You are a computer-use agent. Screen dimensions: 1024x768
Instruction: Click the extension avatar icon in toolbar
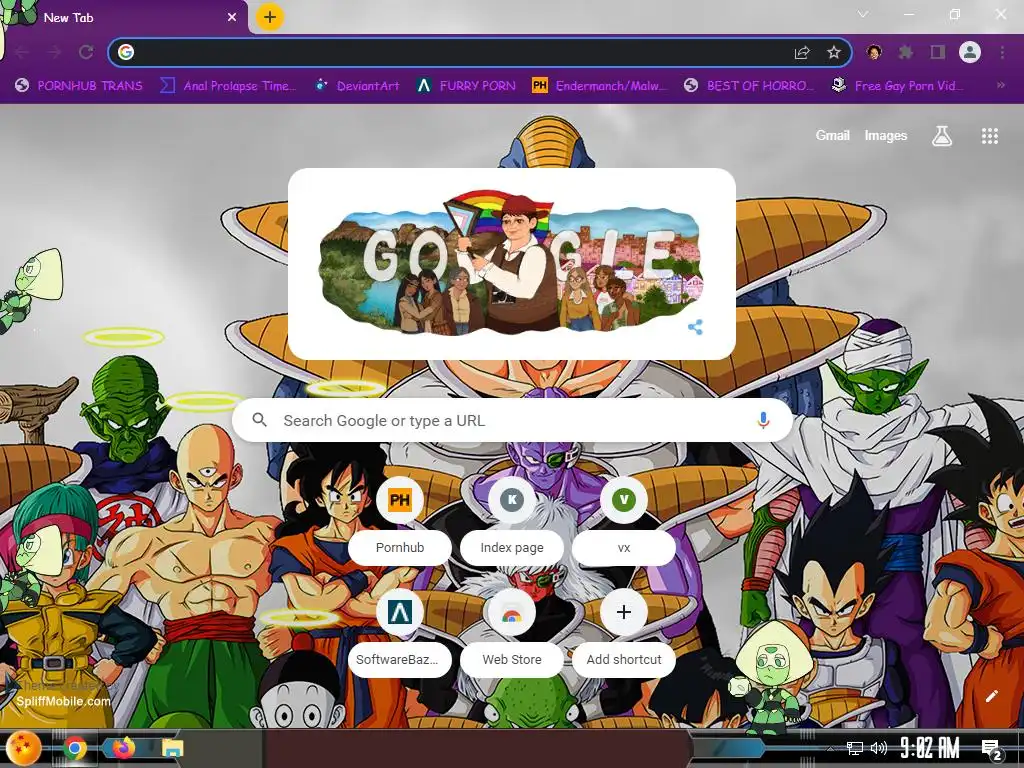click(874, 52)
